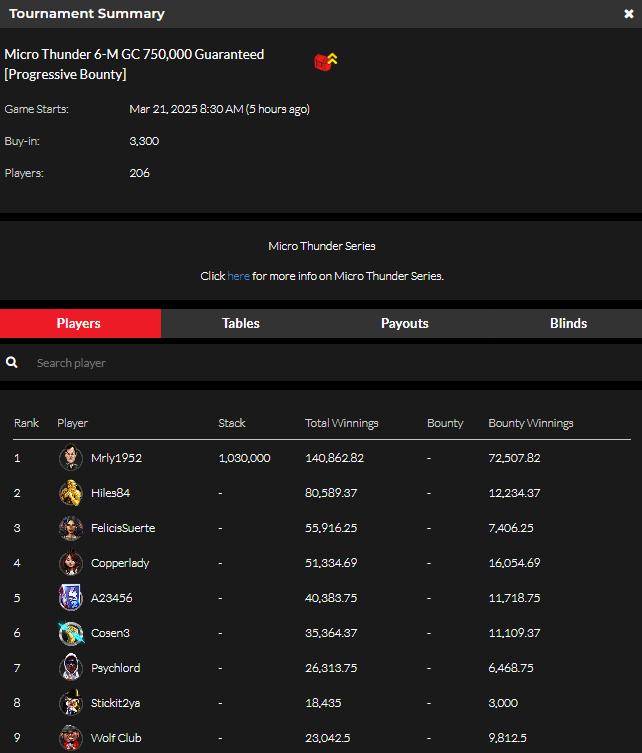642x753 pixels.
Task: Click total winnings 40,383.75
Action: point(331,598)
